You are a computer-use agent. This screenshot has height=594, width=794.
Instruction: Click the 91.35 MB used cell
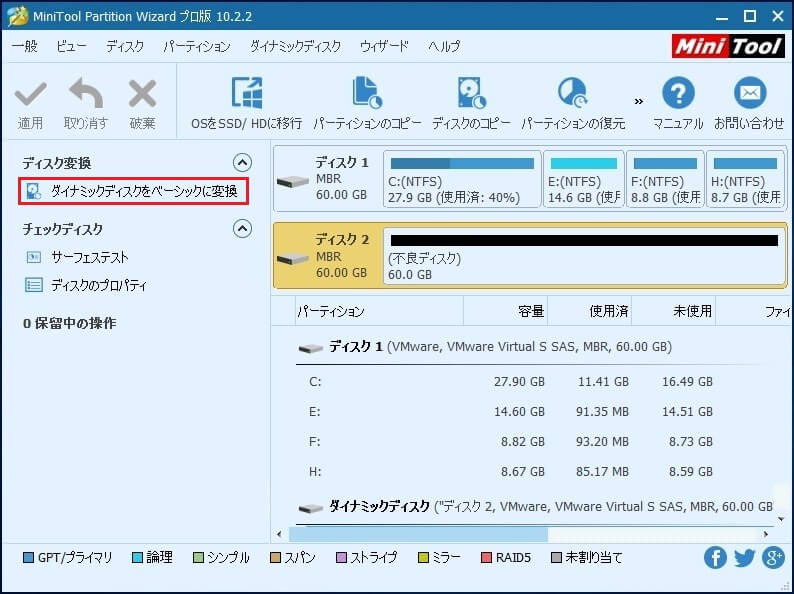pos(602,412)
